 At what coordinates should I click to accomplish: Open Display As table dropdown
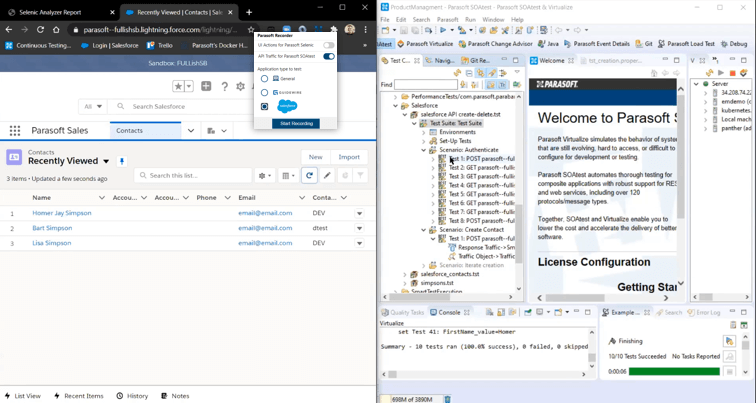tap(288, 175)
